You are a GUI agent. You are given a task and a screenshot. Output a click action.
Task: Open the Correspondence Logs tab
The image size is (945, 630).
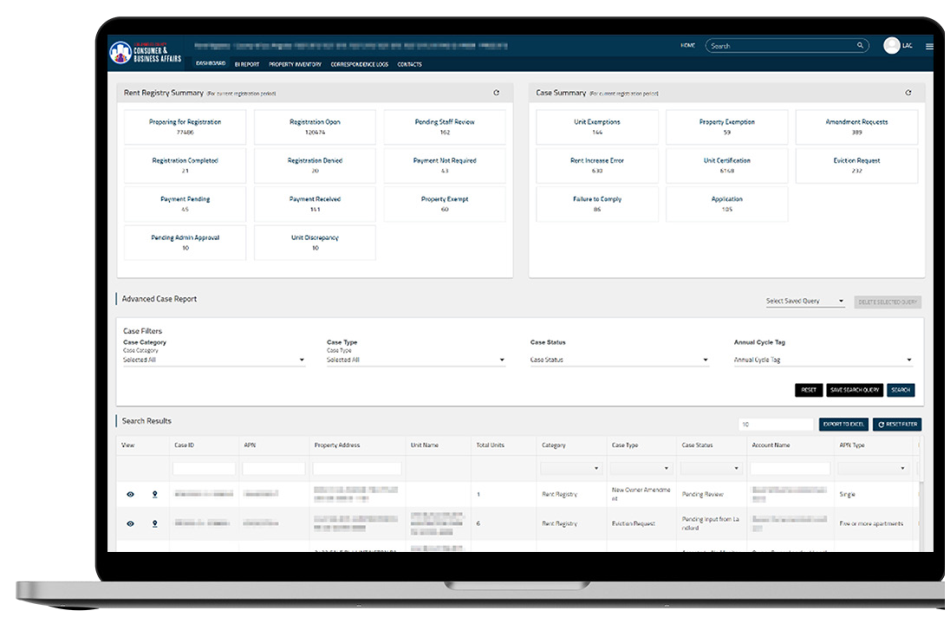pos(359,64)
